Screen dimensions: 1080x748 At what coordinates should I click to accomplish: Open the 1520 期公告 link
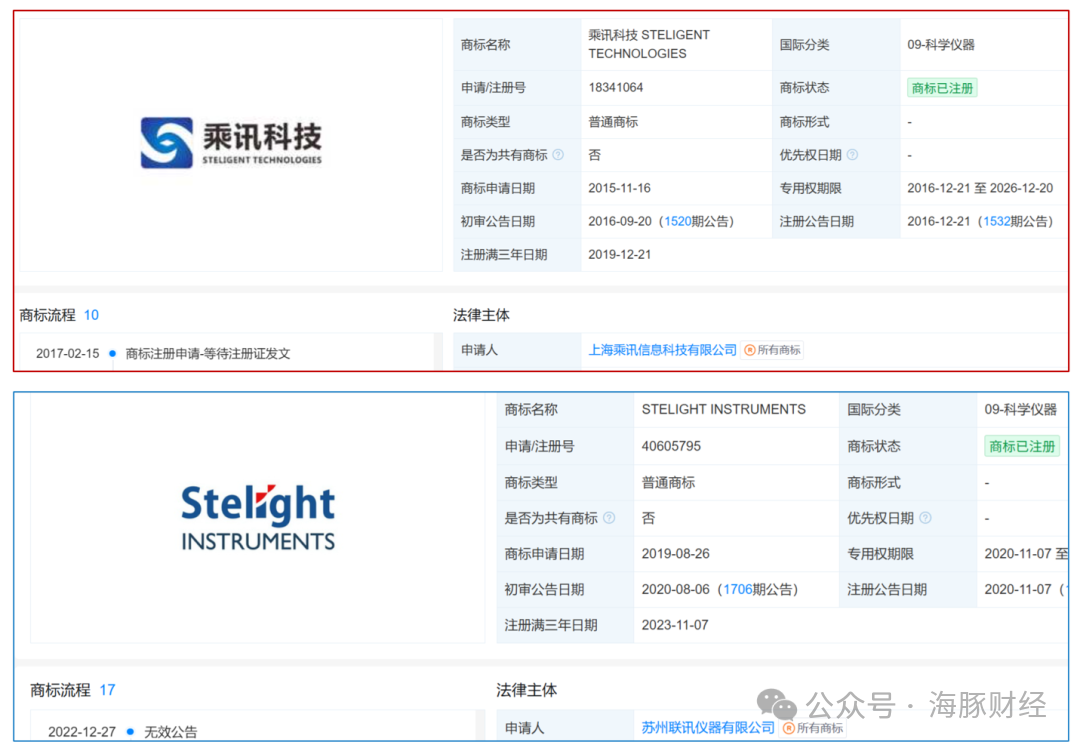[x=677, y=222]
